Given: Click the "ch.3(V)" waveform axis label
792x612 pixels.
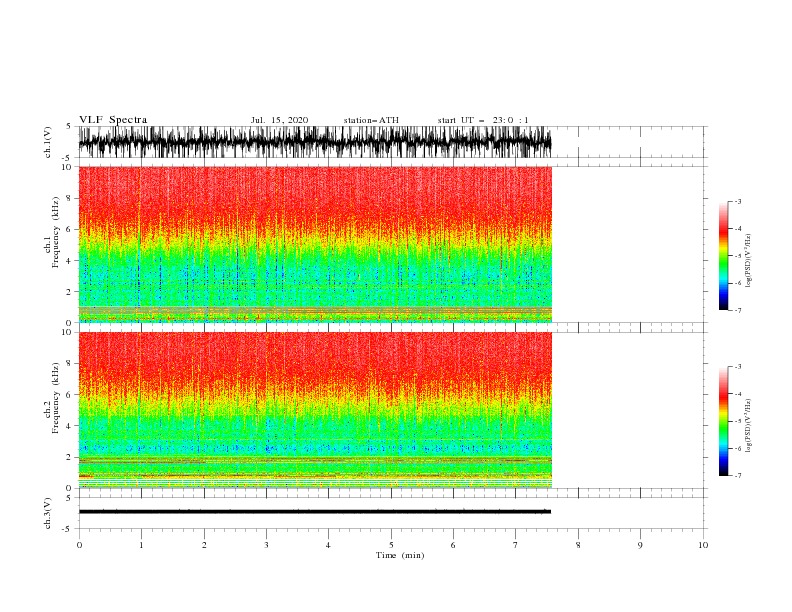Looking at the screenshot, I should click(x=48, y=513).
